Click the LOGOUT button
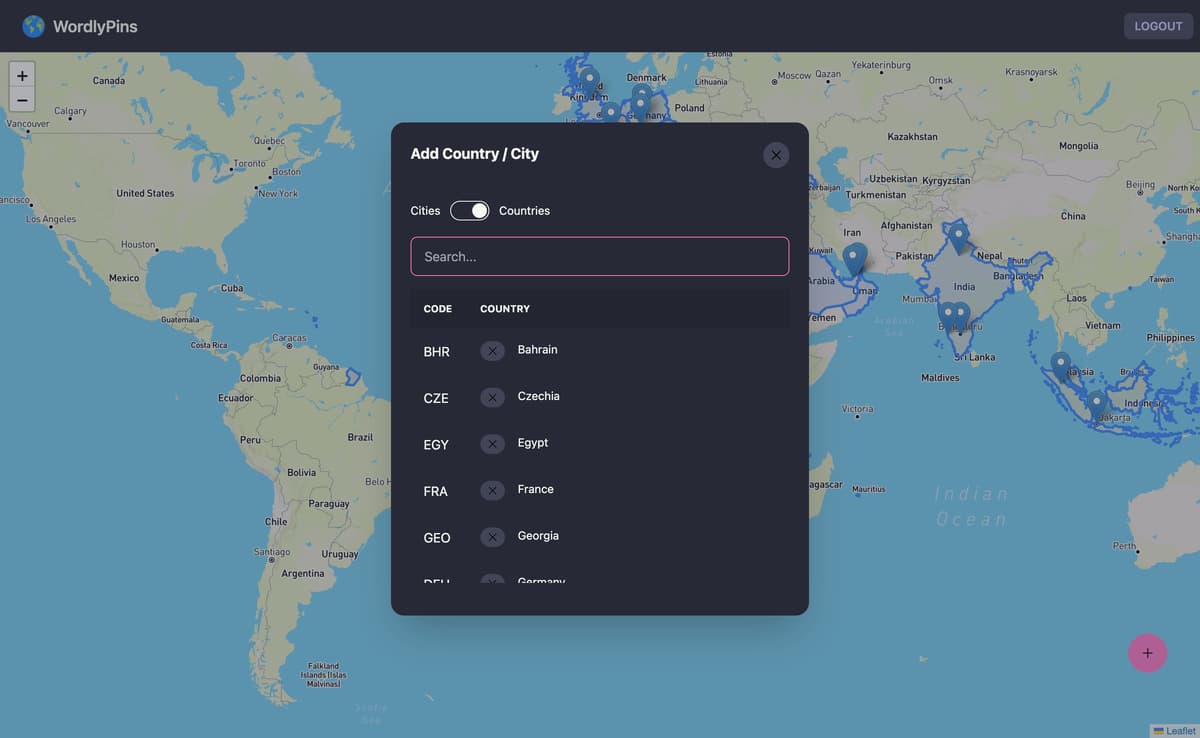 pyautogui.click(x=1158, y=26)
